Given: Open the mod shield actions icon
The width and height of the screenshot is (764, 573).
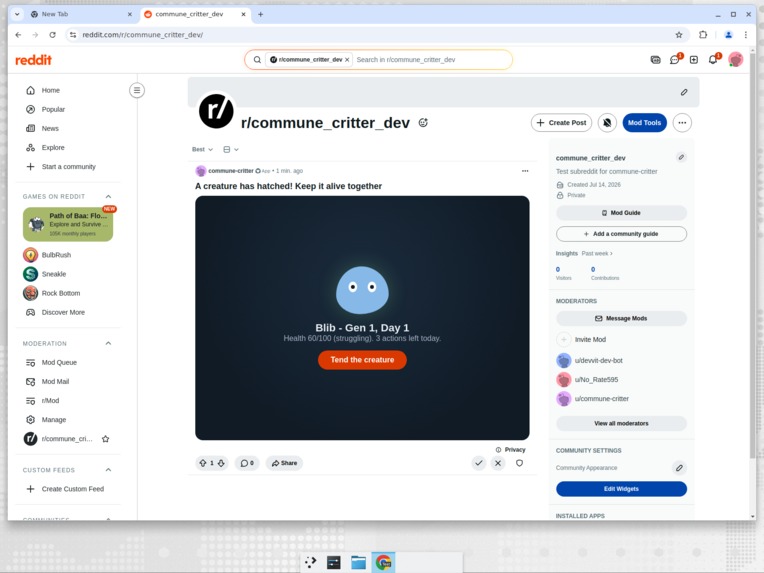Looking at the screenshot, I should [x=519, y=463].
